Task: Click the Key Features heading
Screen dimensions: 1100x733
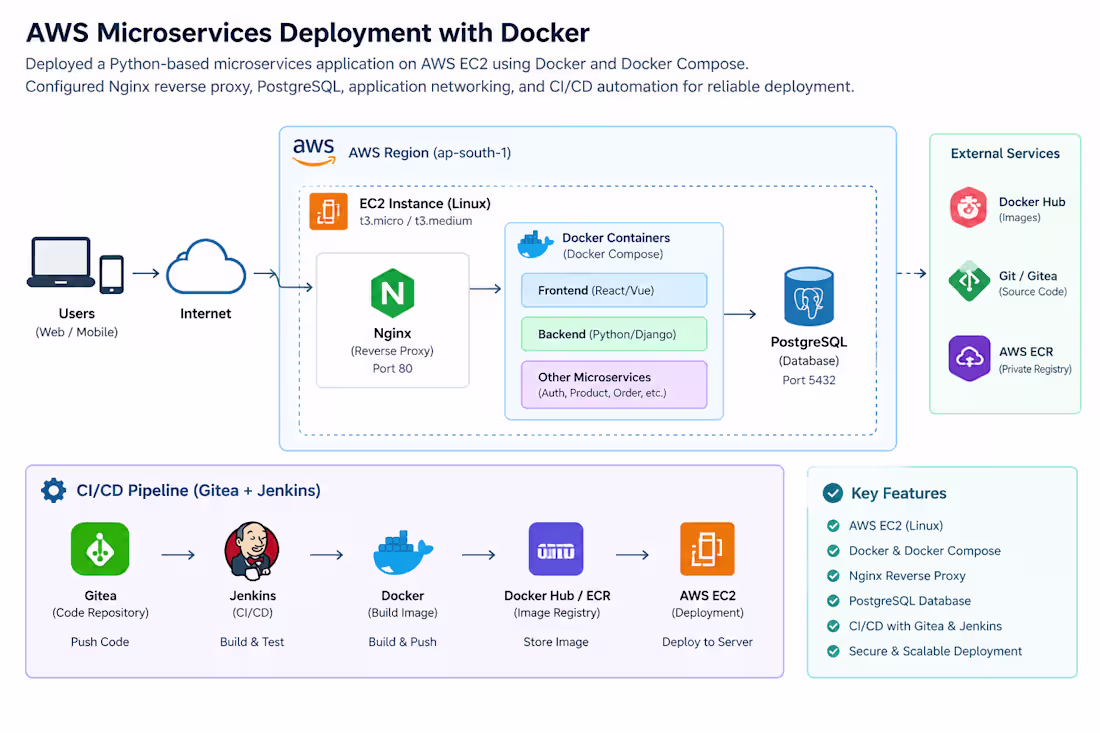Action: [x=899, y=493]
